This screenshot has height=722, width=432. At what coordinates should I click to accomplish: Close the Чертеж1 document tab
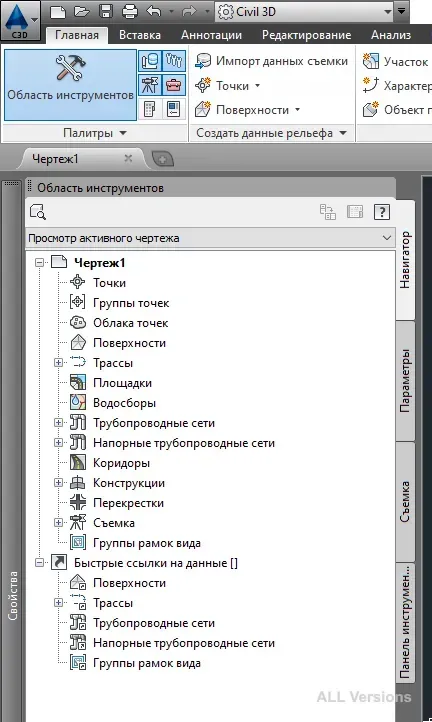click(x=128, y=159)
